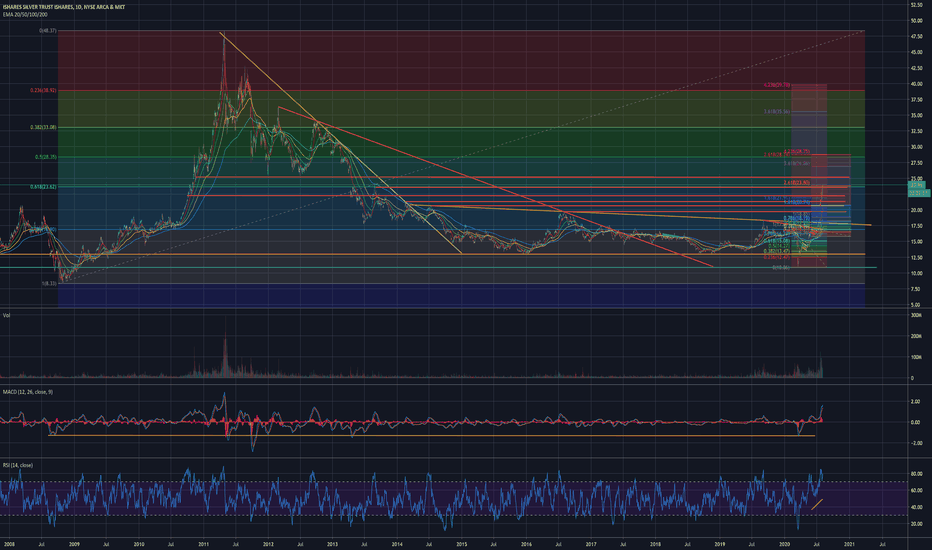
Task: Click 2017 on the time axis
Action: pyautogui.click(x=591, y=544)
